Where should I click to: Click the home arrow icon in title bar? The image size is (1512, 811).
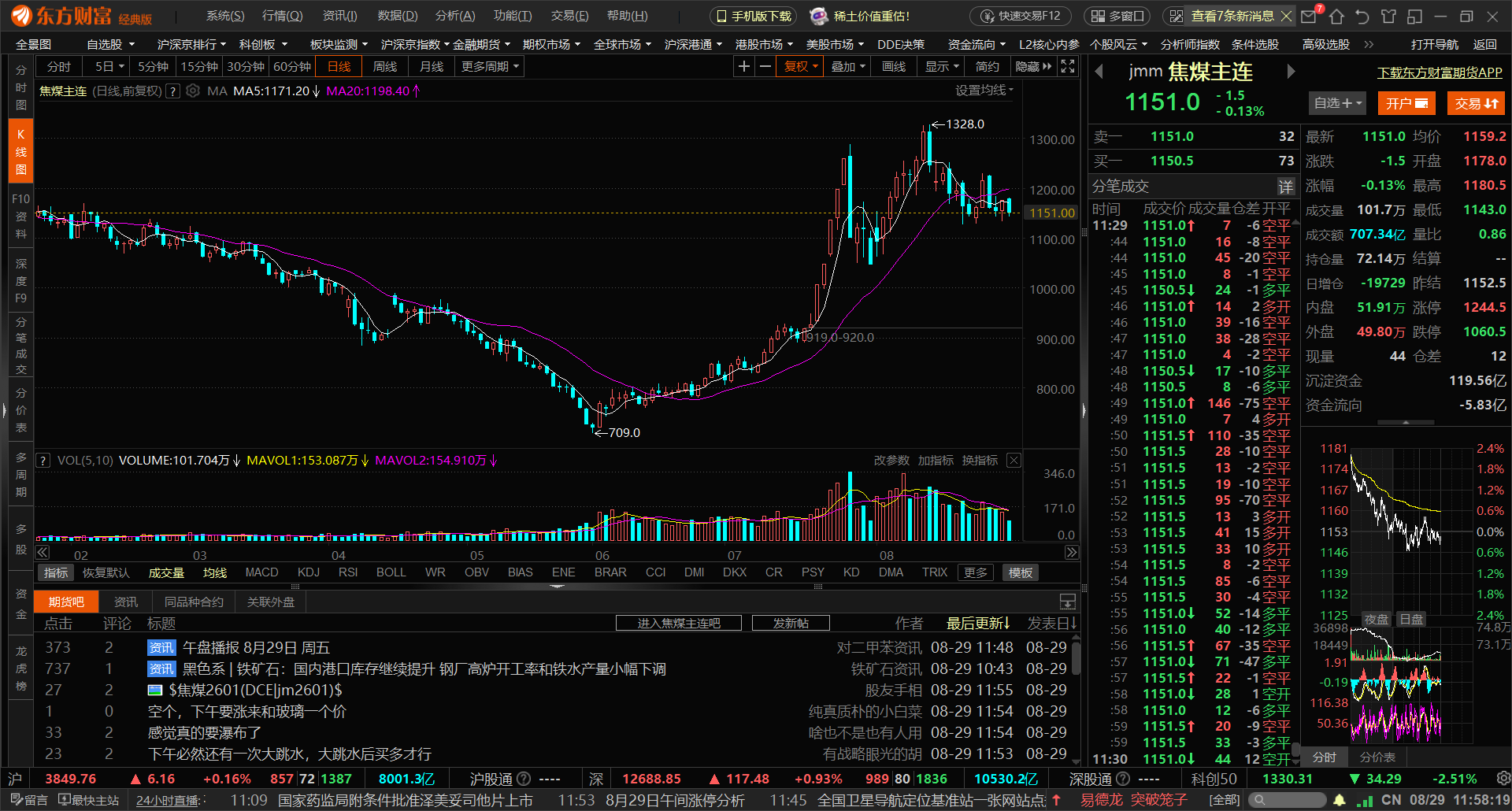click(x=1336, y=16)
